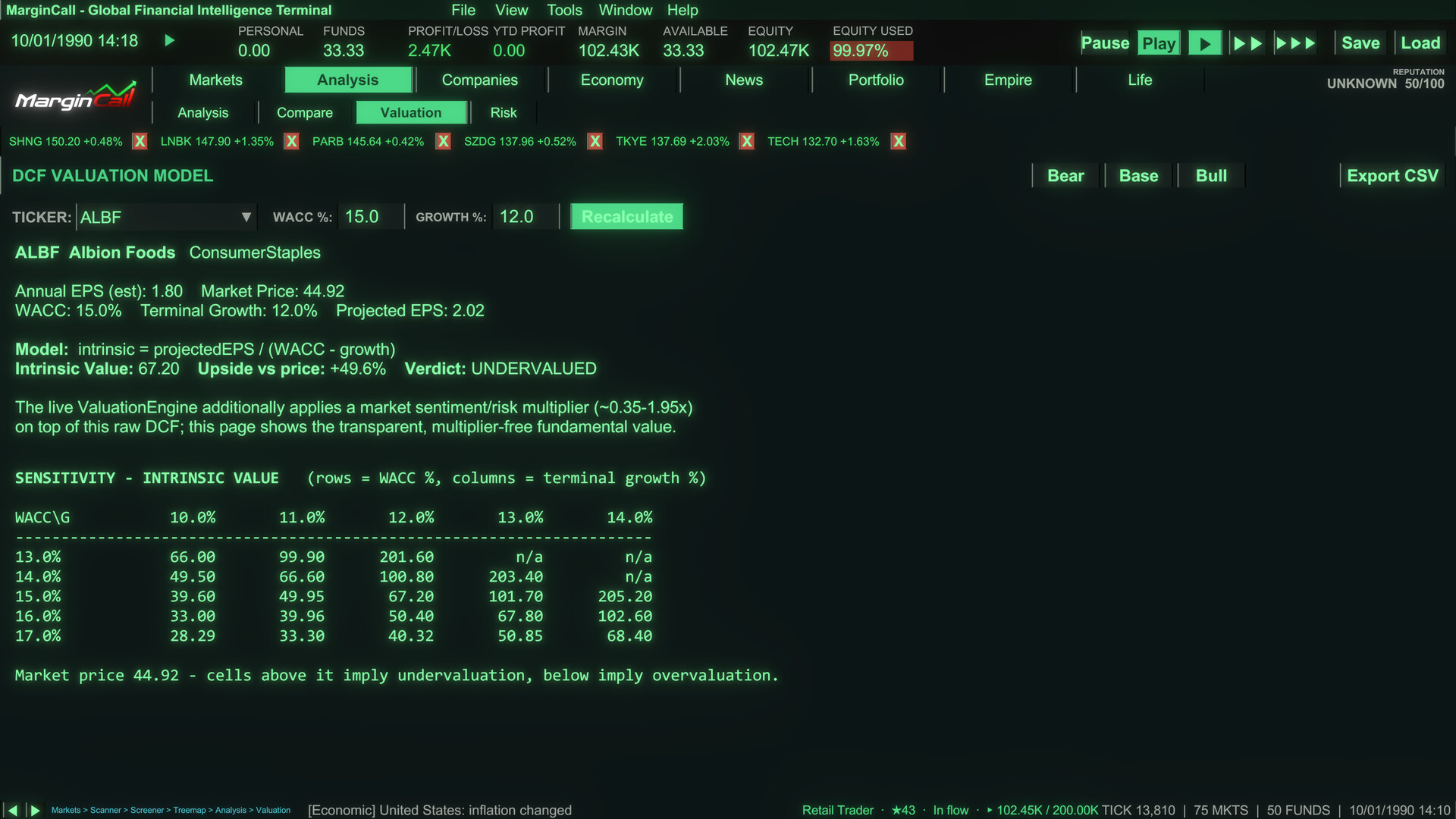Screen dimensions: 1456x819
Task: Click the sensitivity cell 205.20
Action: coord(625,597)
